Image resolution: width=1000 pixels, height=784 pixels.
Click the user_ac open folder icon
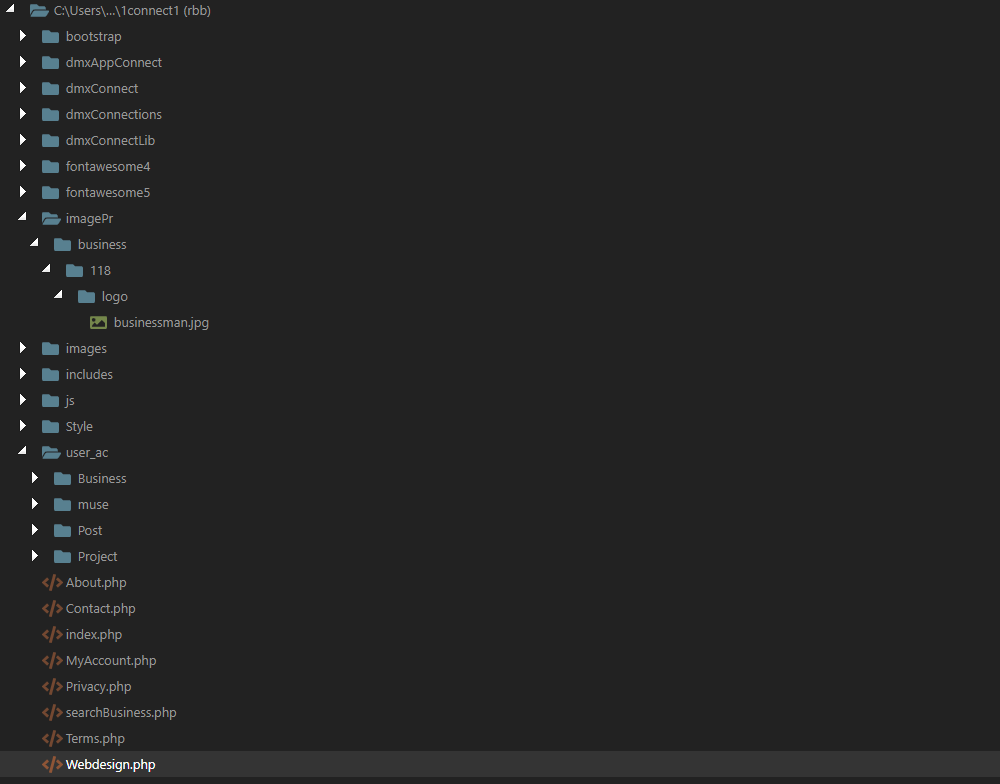pyautogui.click(x=51, y=453)
